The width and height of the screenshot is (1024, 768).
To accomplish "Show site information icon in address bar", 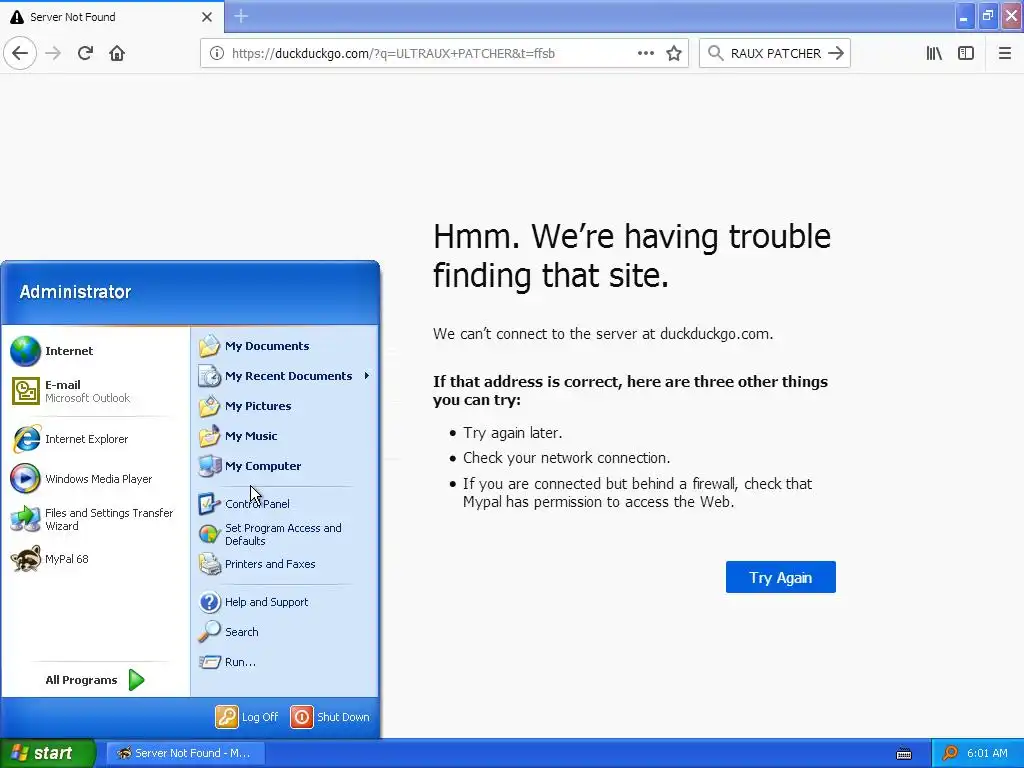I will [217, 54].
